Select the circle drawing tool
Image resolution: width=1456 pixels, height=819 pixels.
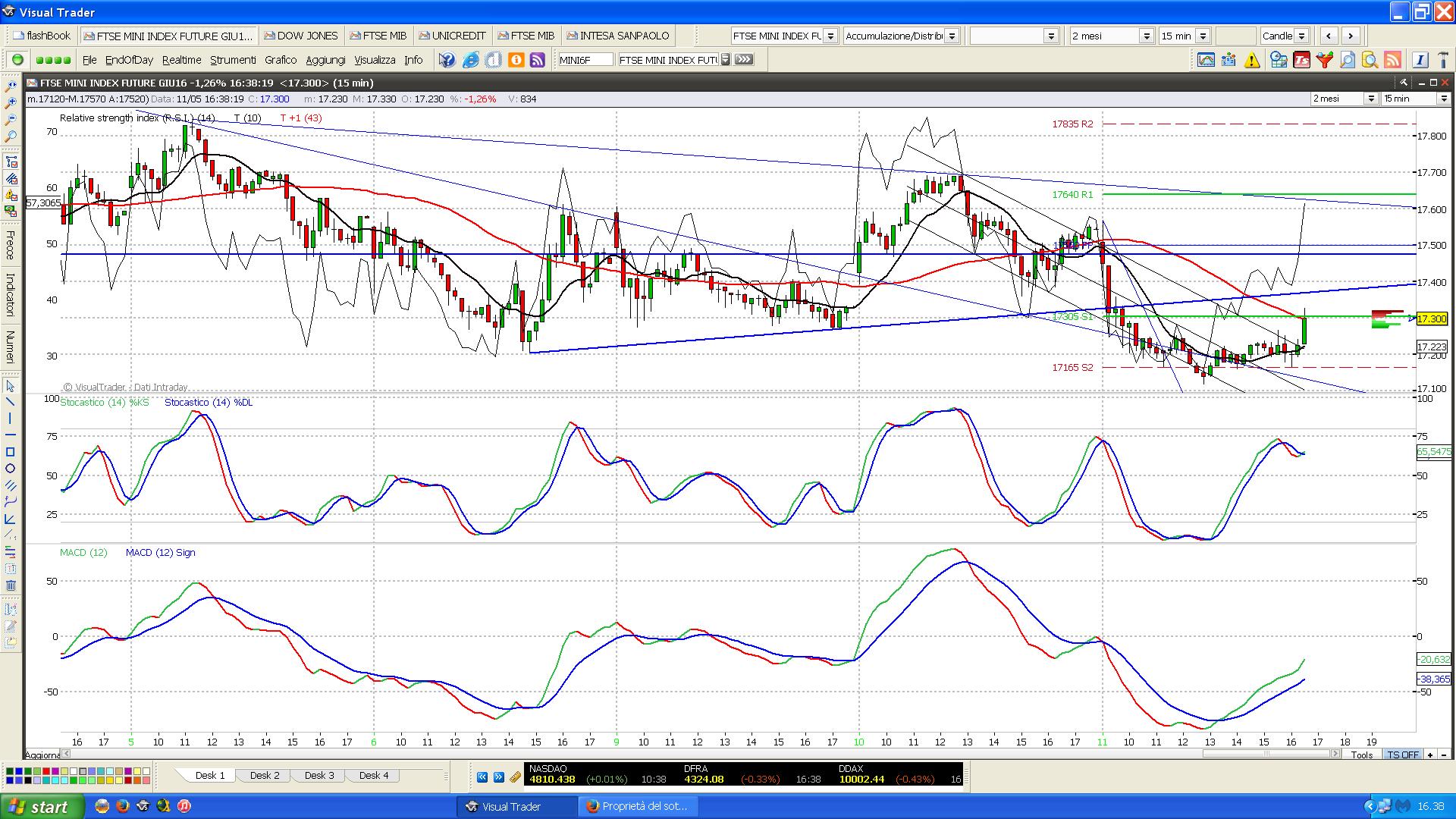(11, 469)
